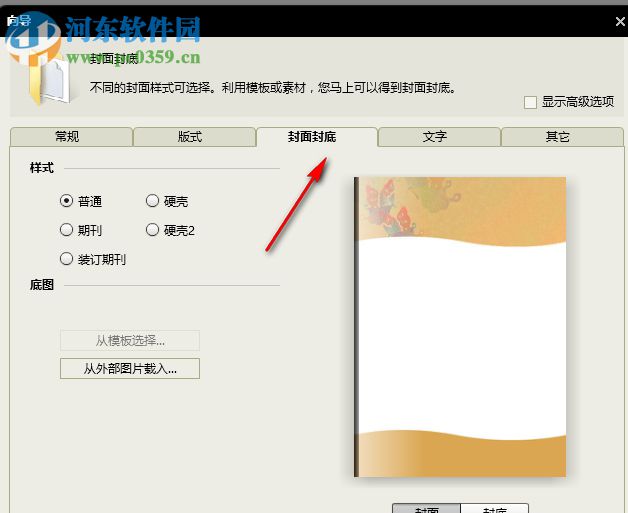Click the folder document wizard icon
Screen dimensions: 628x513
[x=50, y=82]
